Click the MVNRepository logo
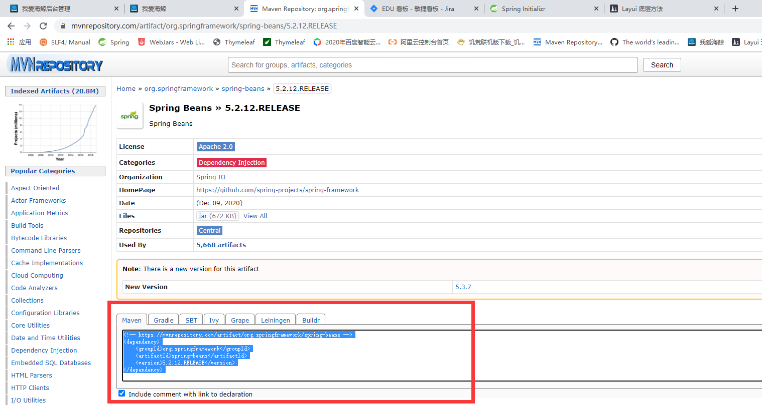The height and width of the screenshot is (405, 762). click(x=55, y=64)
